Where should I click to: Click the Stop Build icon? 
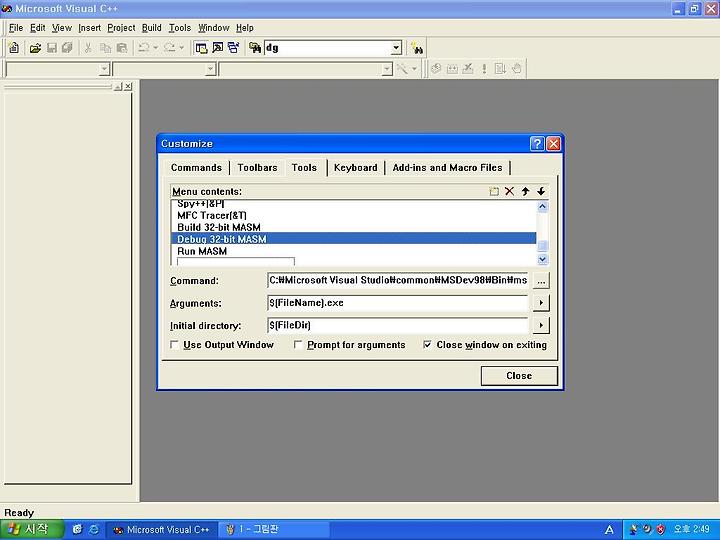pyautogui.click(x=468, y=69)
